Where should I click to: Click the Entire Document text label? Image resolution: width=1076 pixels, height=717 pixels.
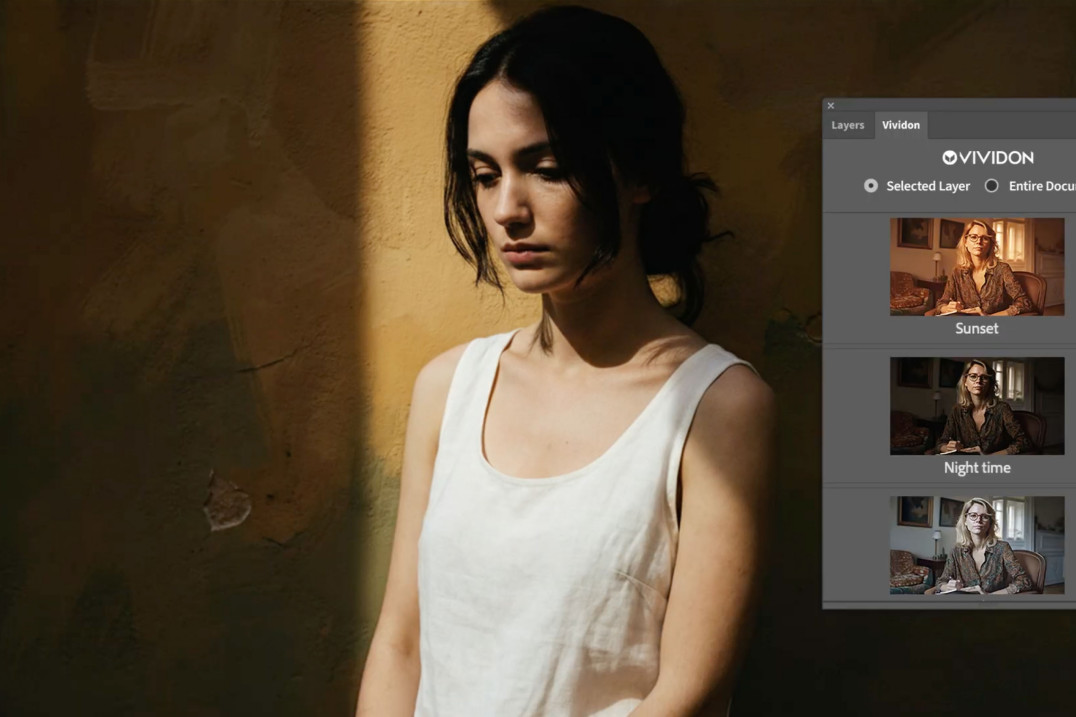click(1040, 186)
